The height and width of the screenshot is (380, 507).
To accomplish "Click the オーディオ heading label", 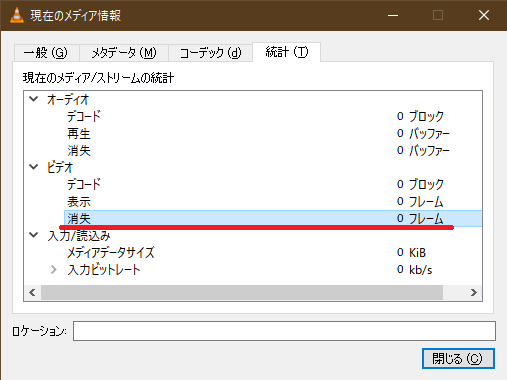I will point(68,99).
